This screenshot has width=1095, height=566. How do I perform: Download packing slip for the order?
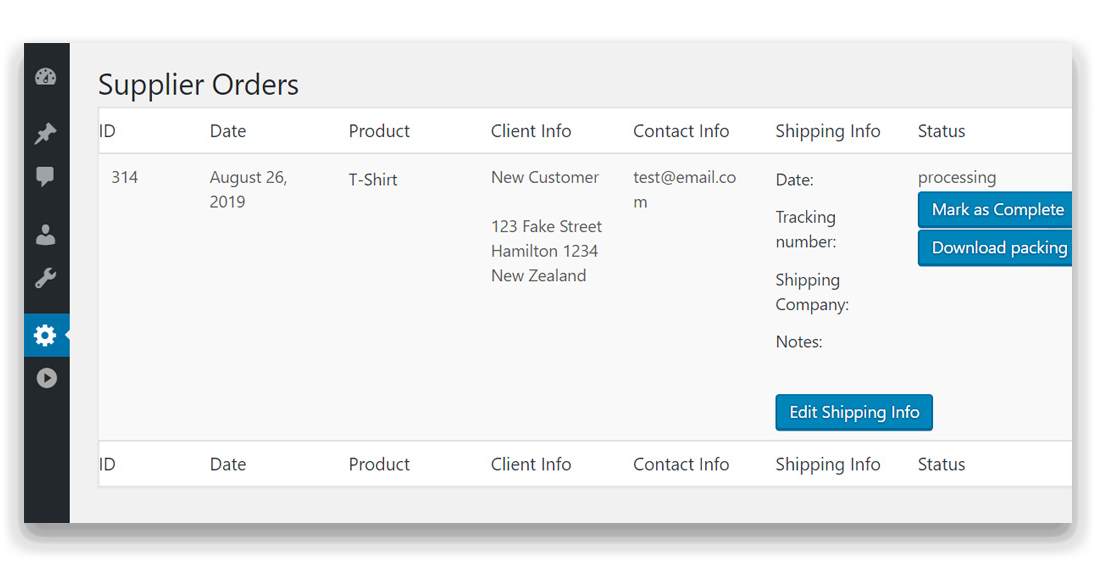(995, 248)
